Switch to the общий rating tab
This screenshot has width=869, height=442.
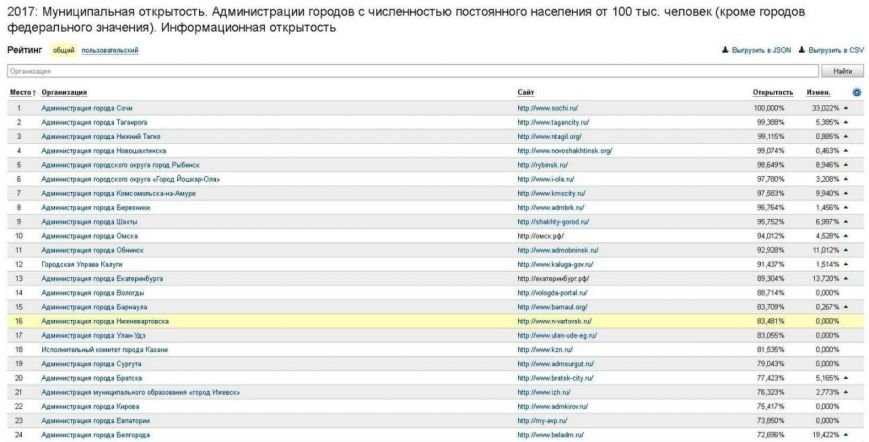[x=77, y=50]
